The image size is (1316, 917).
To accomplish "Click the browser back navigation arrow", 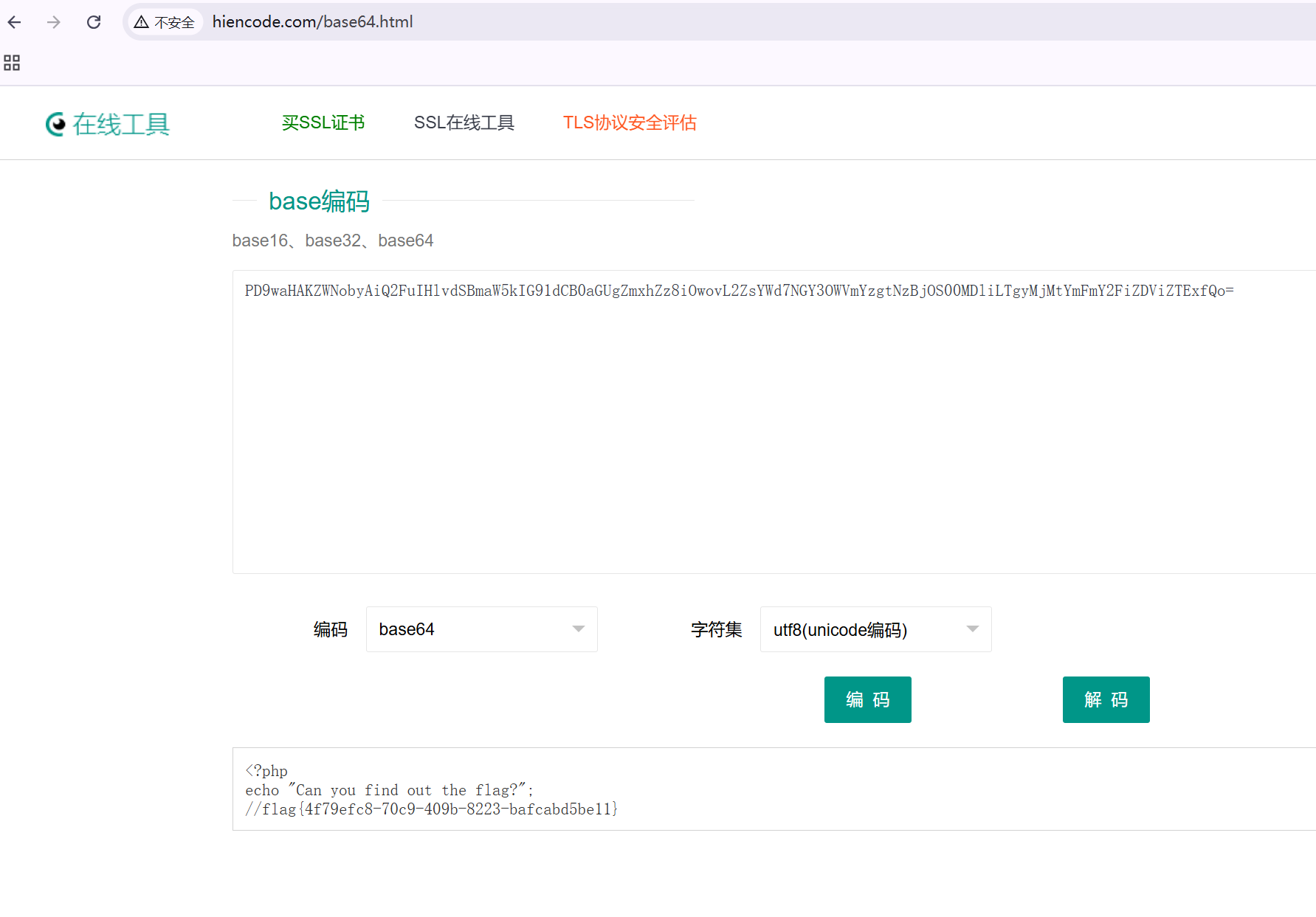I will (x=14, y=22).
